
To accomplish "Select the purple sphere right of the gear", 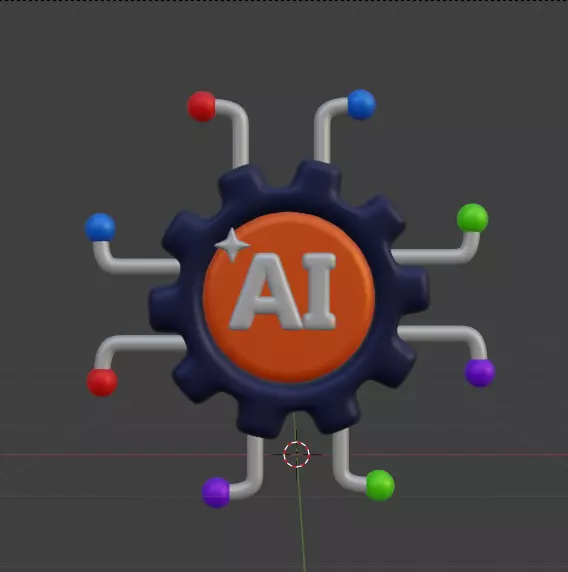I will point(480,372).
